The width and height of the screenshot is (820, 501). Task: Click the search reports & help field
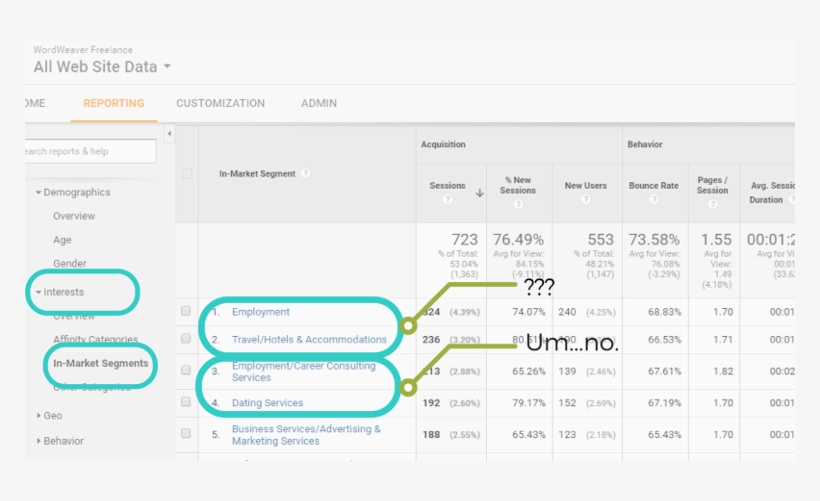pos(90,151)
